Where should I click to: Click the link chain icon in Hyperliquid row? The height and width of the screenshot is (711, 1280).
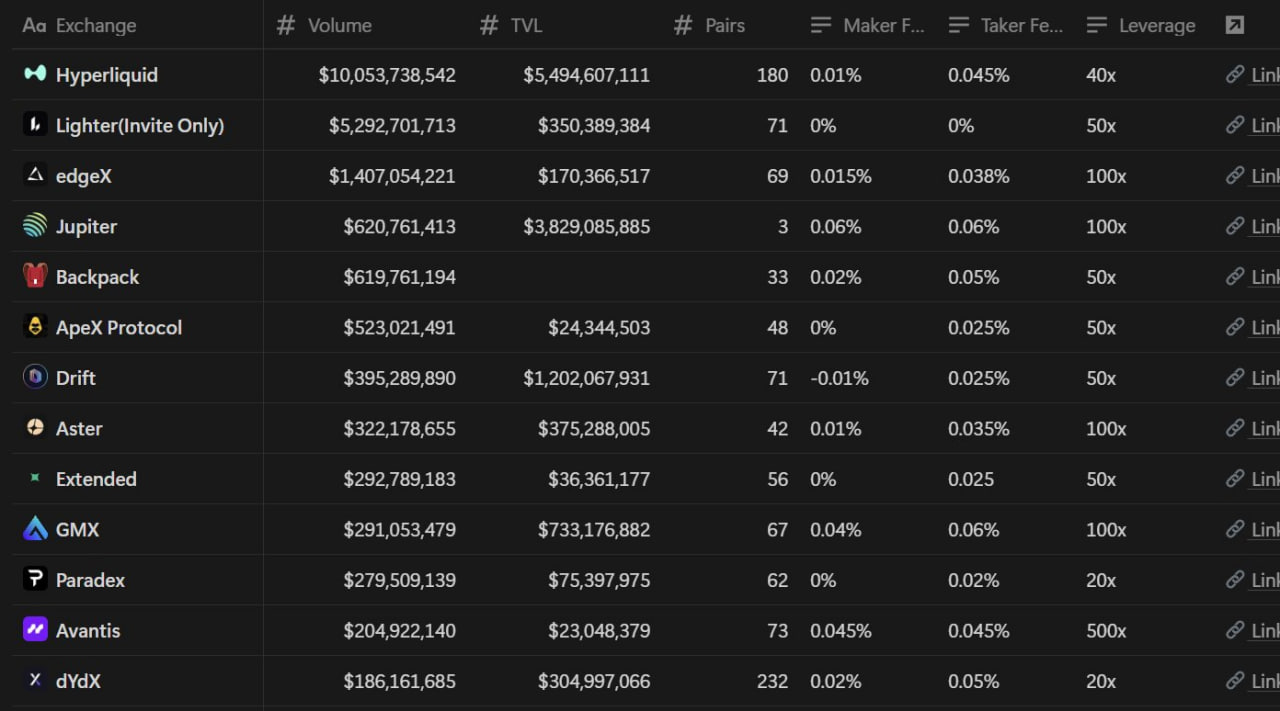(x=1235, y=75)
